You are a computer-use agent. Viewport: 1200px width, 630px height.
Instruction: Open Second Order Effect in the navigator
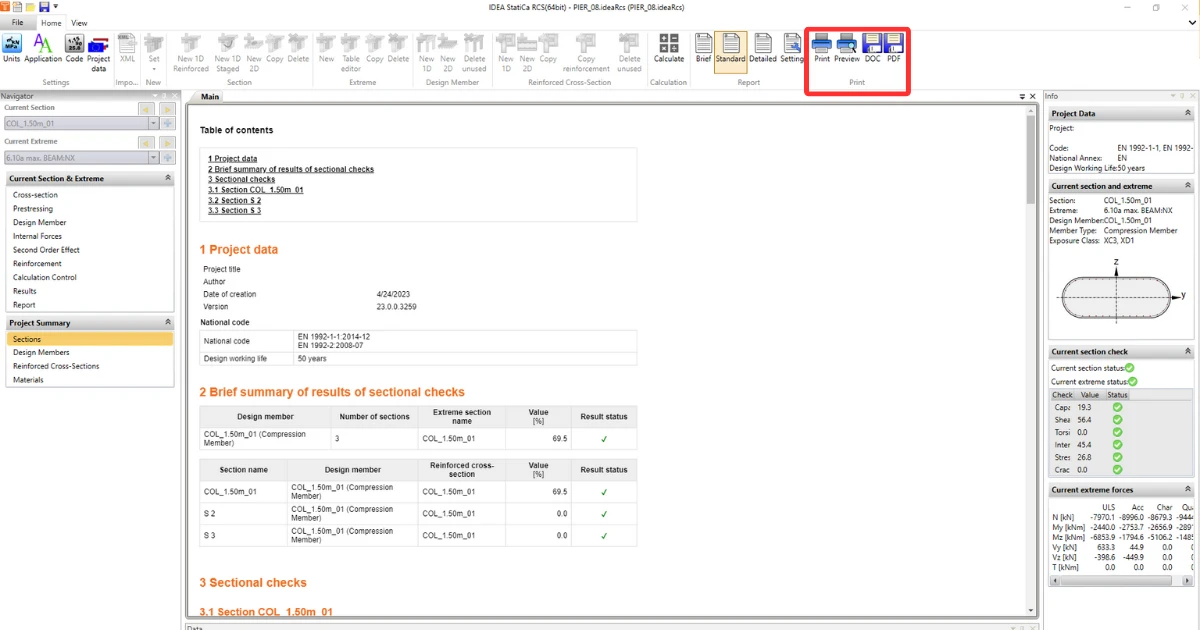46,250
